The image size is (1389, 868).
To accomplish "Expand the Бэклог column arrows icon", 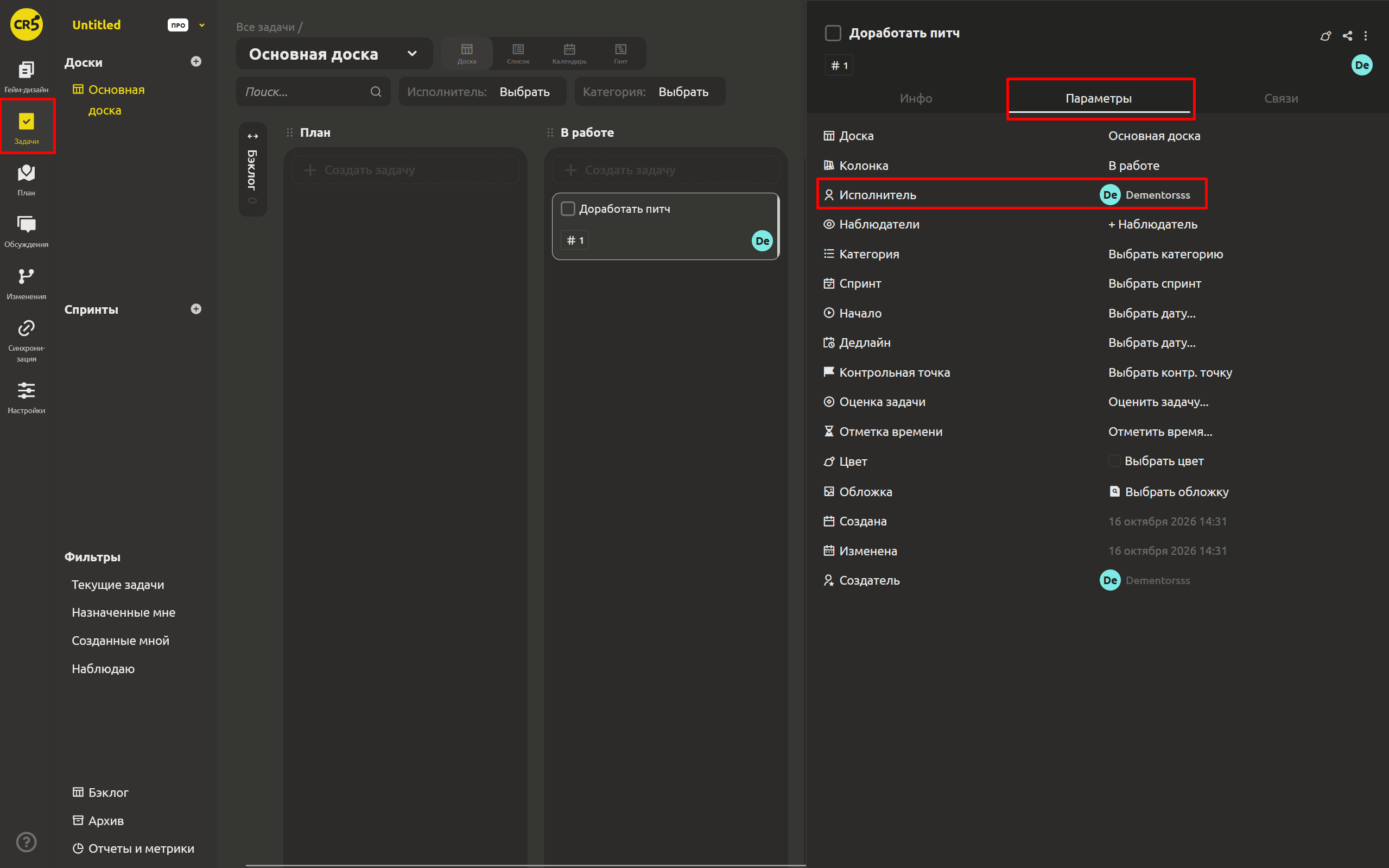I will coord(252,136).
